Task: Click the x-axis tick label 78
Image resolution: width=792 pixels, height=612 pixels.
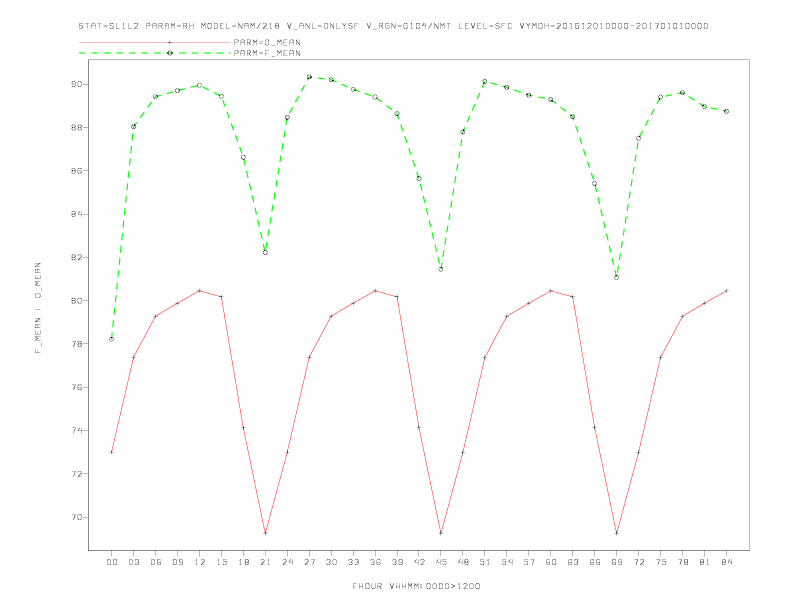Action: click(682, 562)
